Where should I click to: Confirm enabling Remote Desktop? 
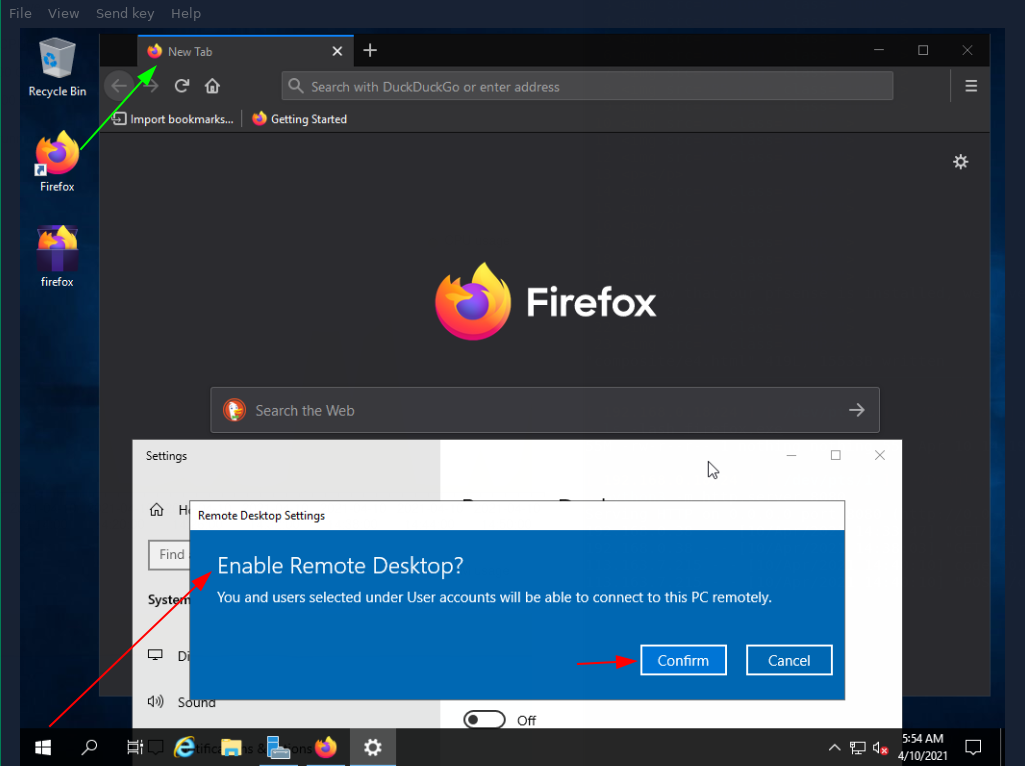pyautogui.click(x=683, y=660)
